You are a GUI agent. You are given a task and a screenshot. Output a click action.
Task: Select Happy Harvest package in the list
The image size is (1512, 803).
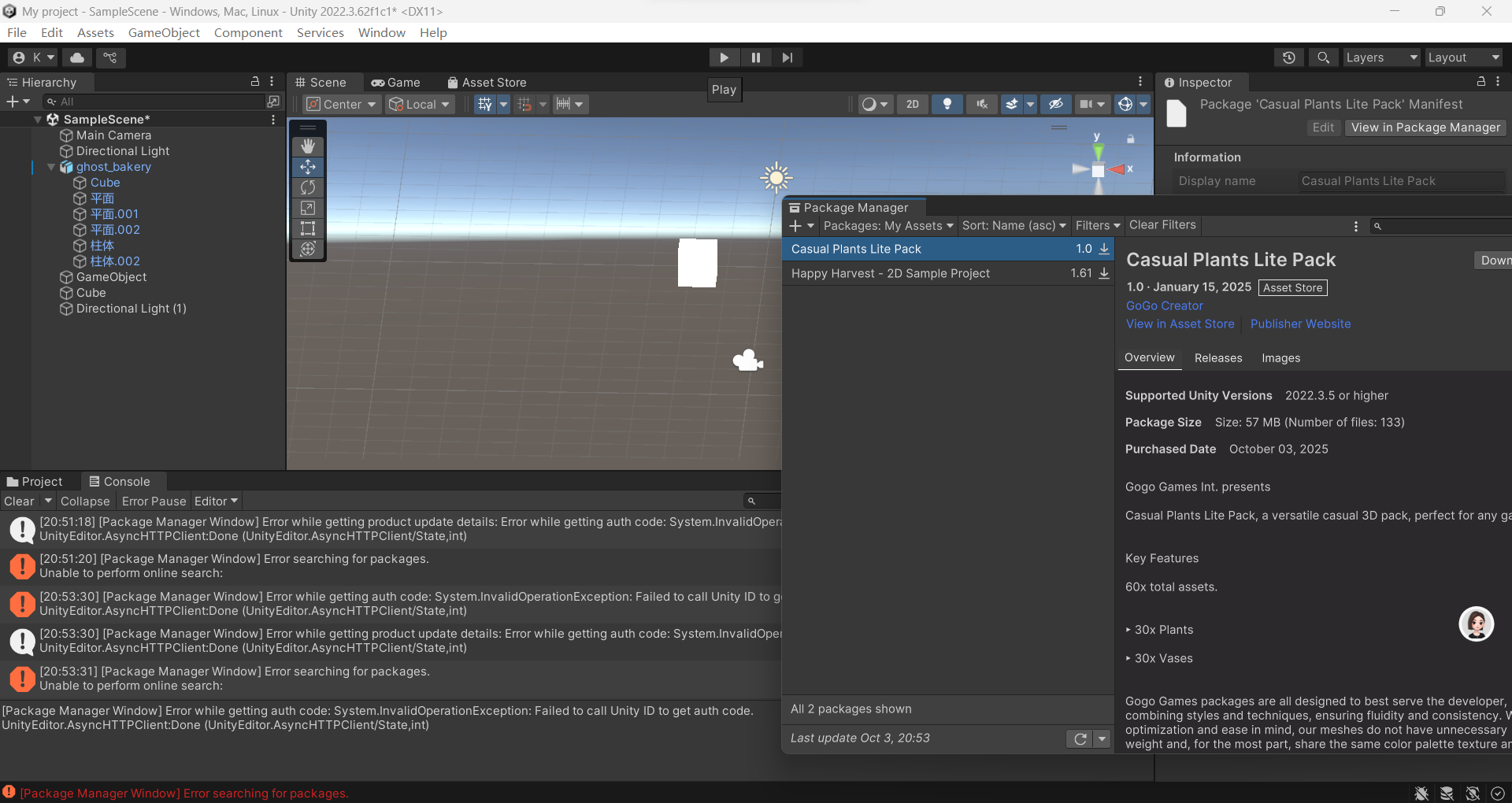pos(890,273)
